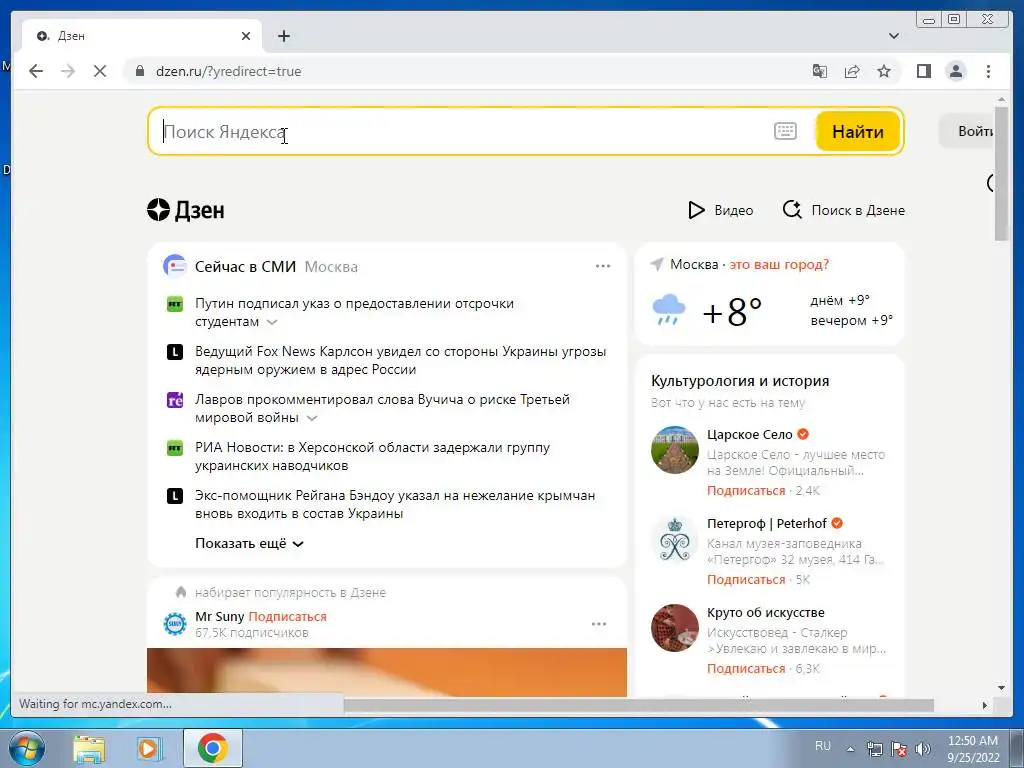Click это ваш город? link
This screenshot has height=768, width=1024.
[x=779, y=264]
